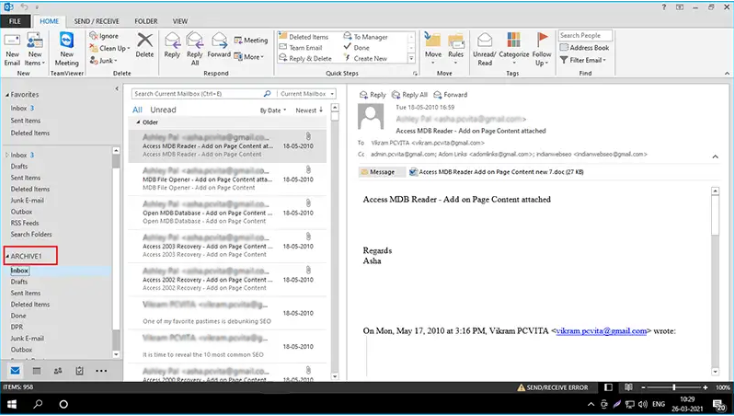Viewport: 734px width, 416px height.
Task: Open the Address Book
Action: click(x=585, y=48)
